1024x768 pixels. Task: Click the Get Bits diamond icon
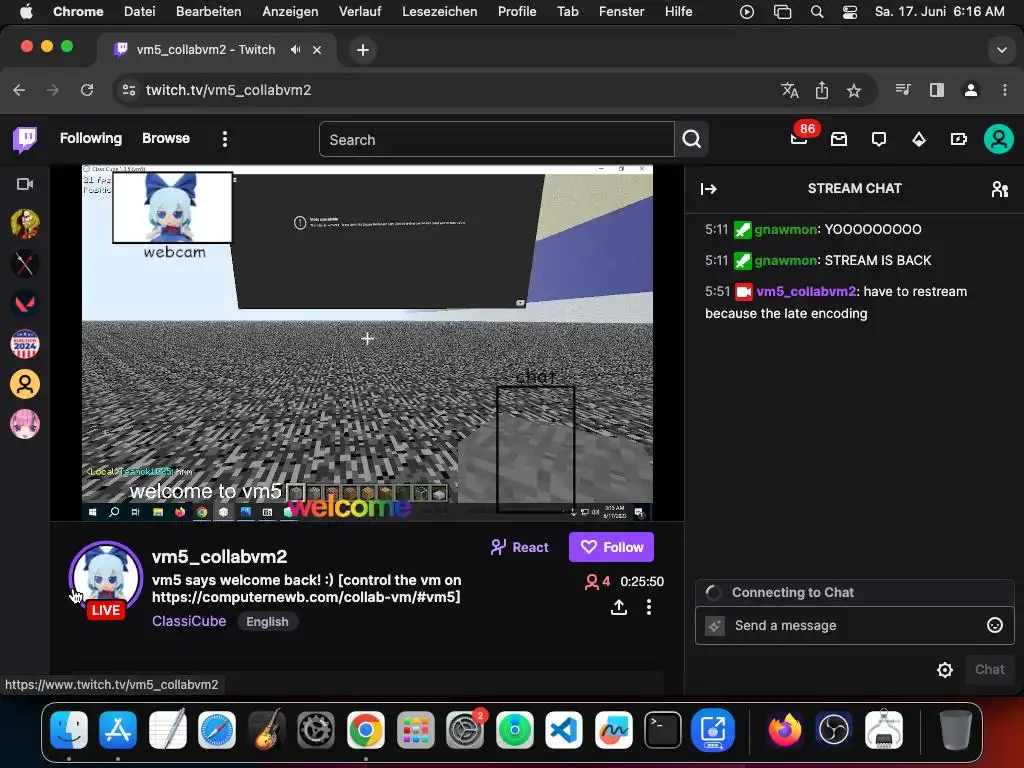pos(919,139)
